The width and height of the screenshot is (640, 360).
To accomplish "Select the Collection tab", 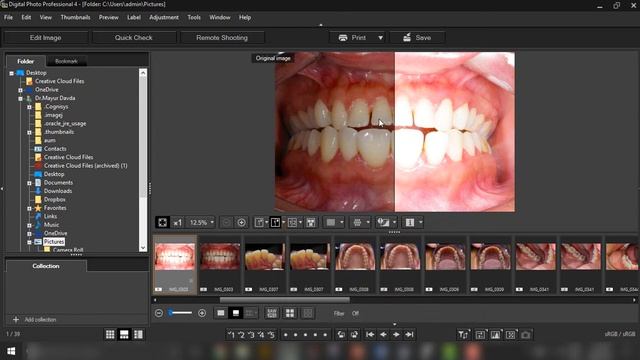I will coord(46,266).
